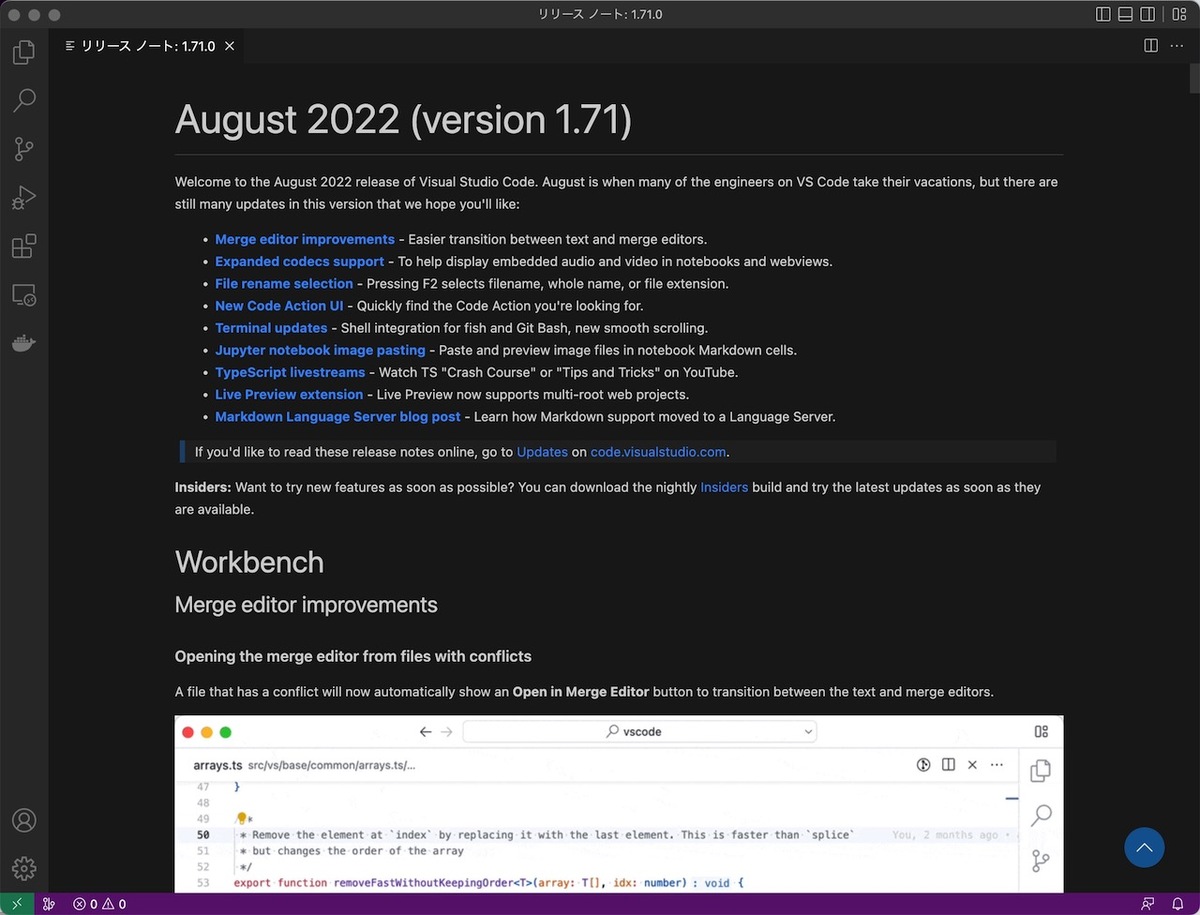Follow the Updates link in the note
This screenshot has width=1200, height=915.
coord(542,452)
